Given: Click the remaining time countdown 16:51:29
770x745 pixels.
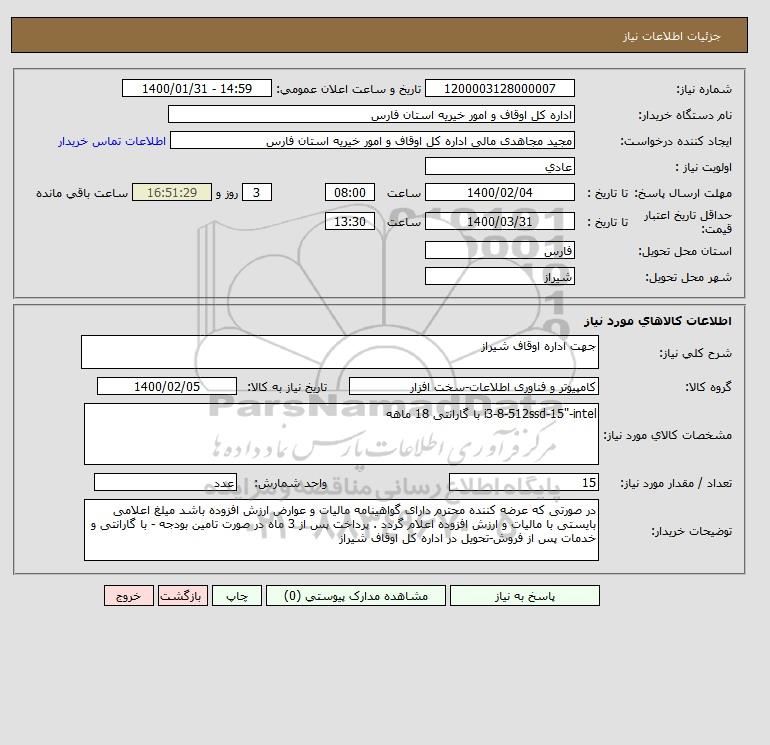Looking at the screenshot, I should [x=172, y=193].
